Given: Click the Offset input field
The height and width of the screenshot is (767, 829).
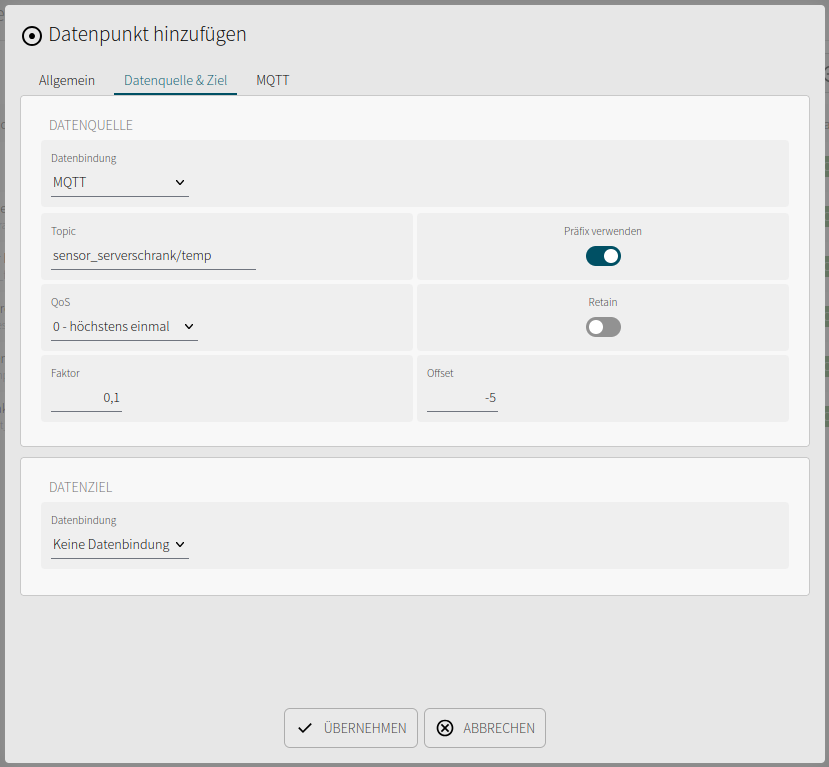Looking at the screenshot, I should point(462,398).
